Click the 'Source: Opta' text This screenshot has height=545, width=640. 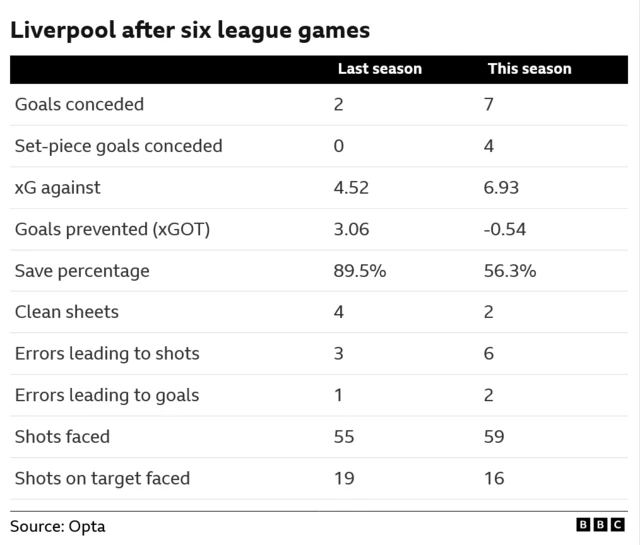click(x=57, y=526)
